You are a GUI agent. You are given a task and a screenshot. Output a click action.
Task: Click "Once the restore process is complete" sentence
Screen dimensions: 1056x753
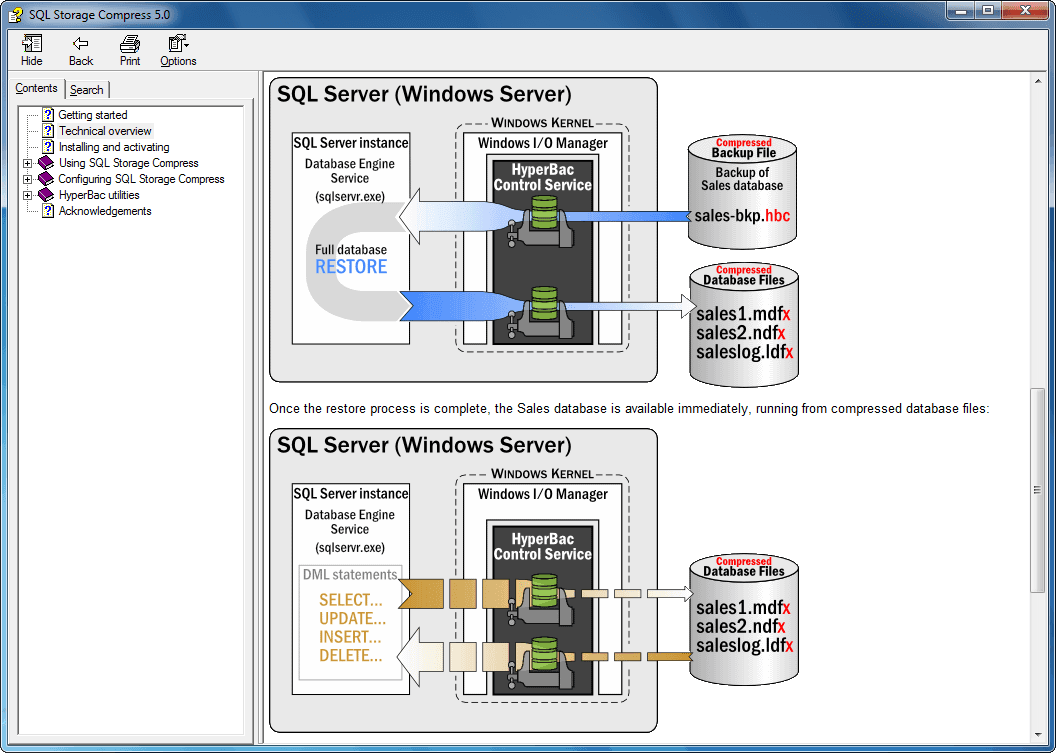[x=629, y=408]
